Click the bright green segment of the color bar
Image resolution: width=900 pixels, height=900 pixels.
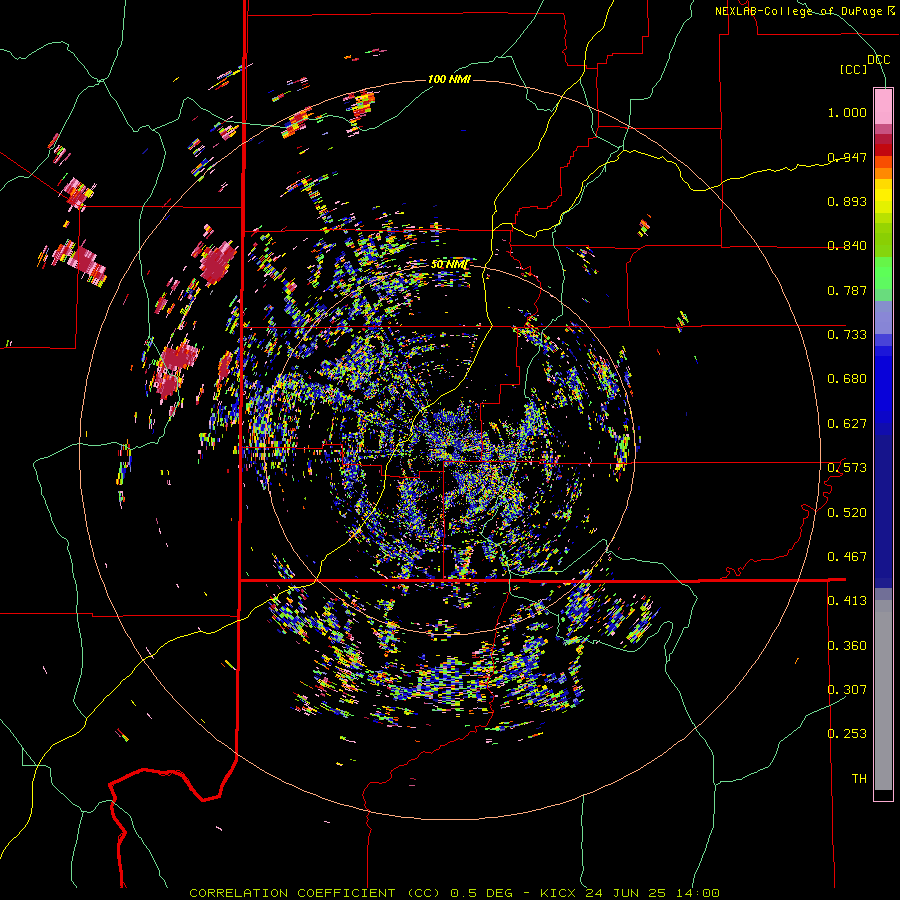tap(883, 273)
